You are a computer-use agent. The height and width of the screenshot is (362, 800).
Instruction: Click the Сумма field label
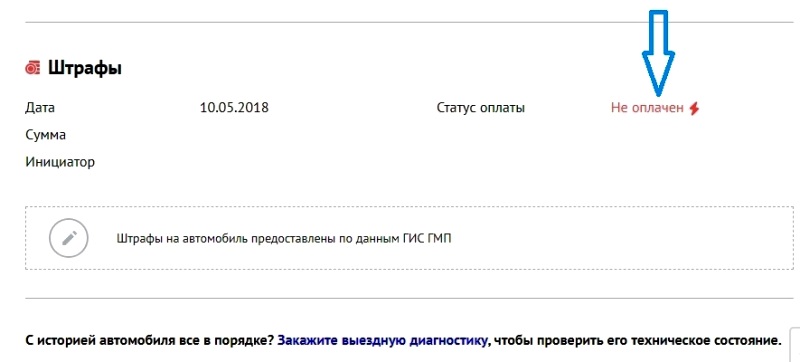45,136
